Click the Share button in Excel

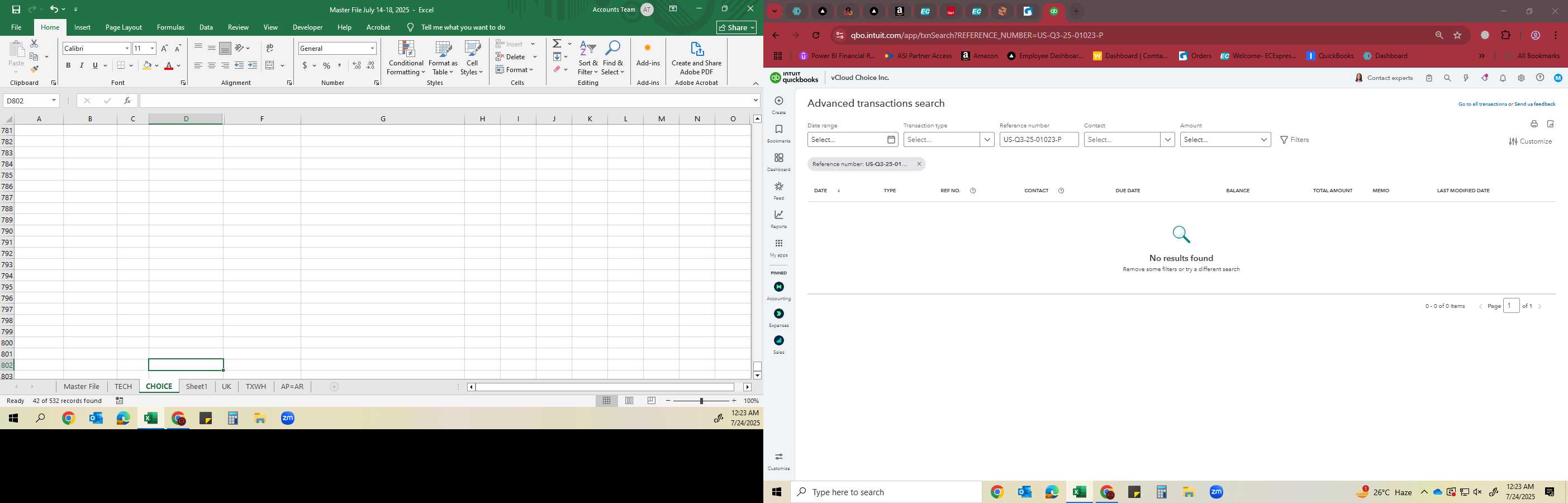737,27
